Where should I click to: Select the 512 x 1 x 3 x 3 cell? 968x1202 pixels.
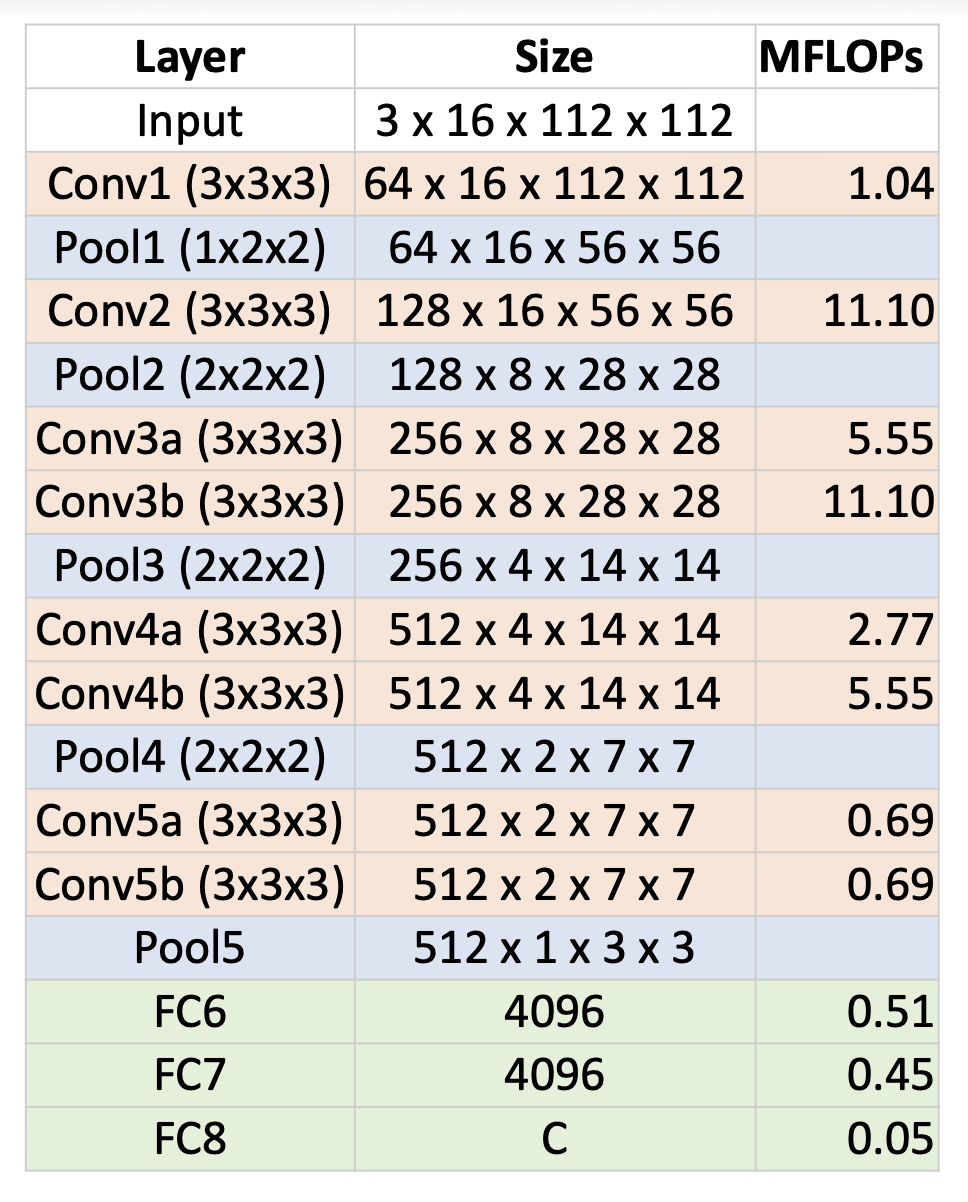click(x=554, y=947)
